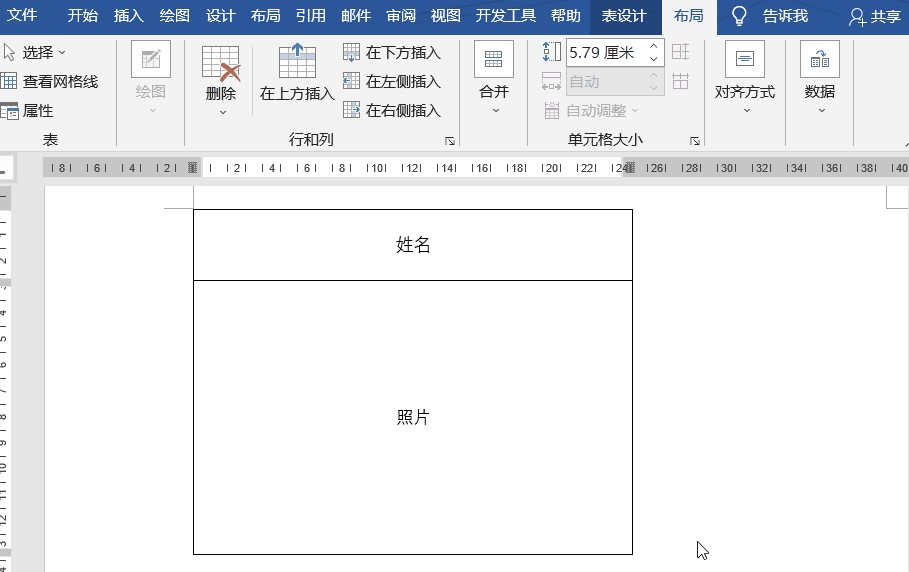Expand the 对齐方式 dropdown arrow
This screenshot has width=909, height=572.
747,111
